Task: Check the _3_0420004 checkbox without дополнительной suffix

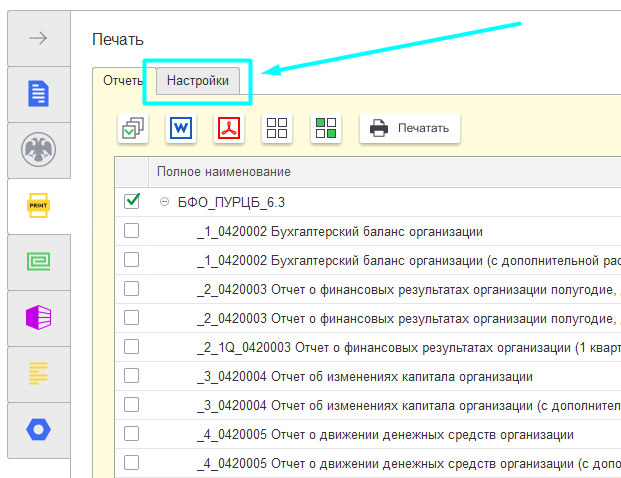Action: pyautogui.click(x=132, y=376)
